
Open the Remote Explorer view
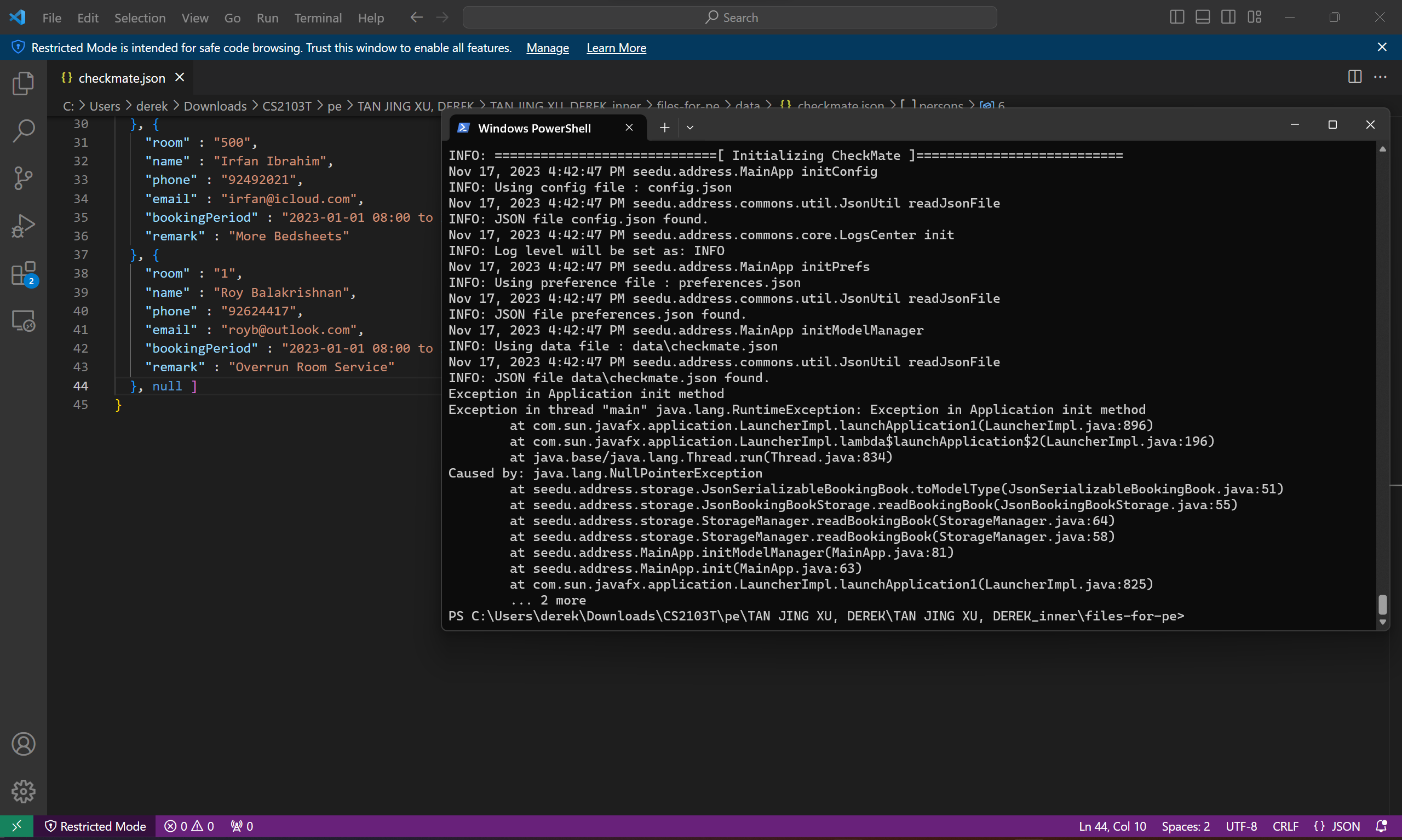coord(23,321)
